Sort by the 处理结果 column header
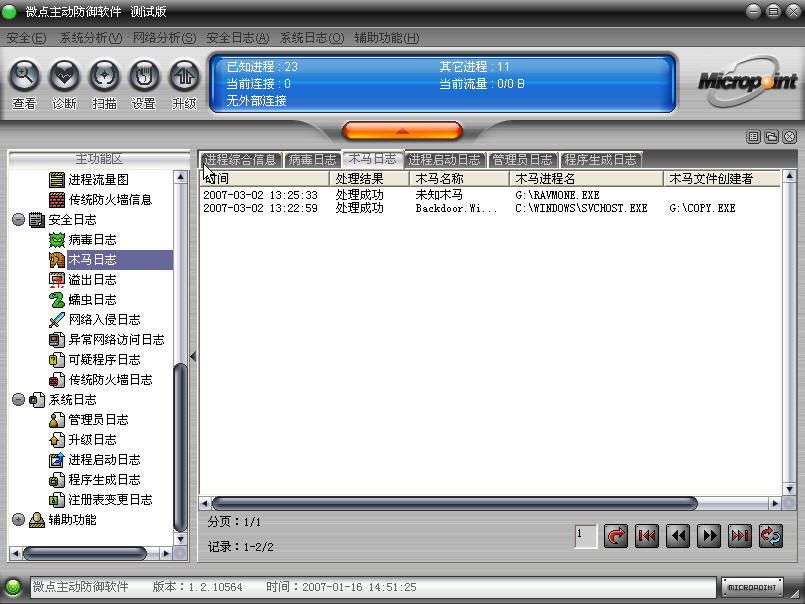 [x=369, y=179]
